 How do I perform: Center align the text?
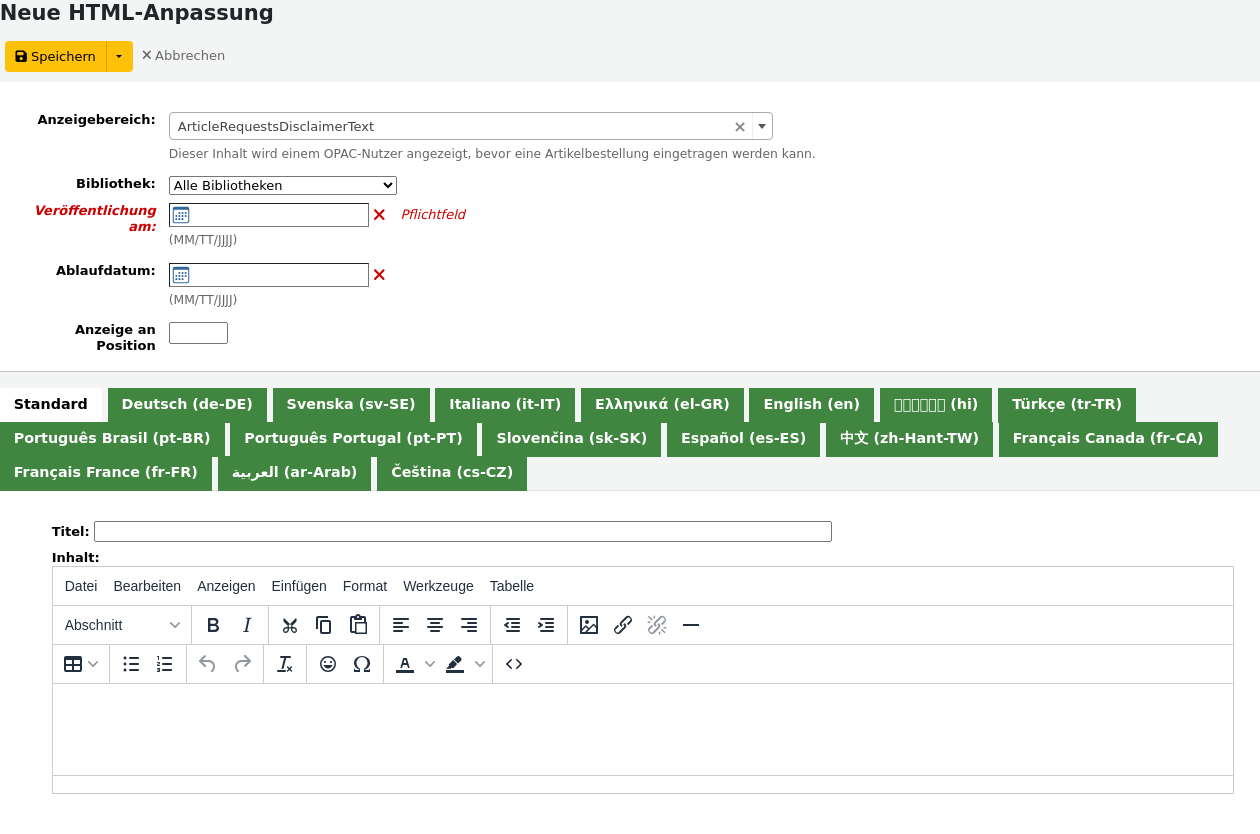click(x=435, y=625)
